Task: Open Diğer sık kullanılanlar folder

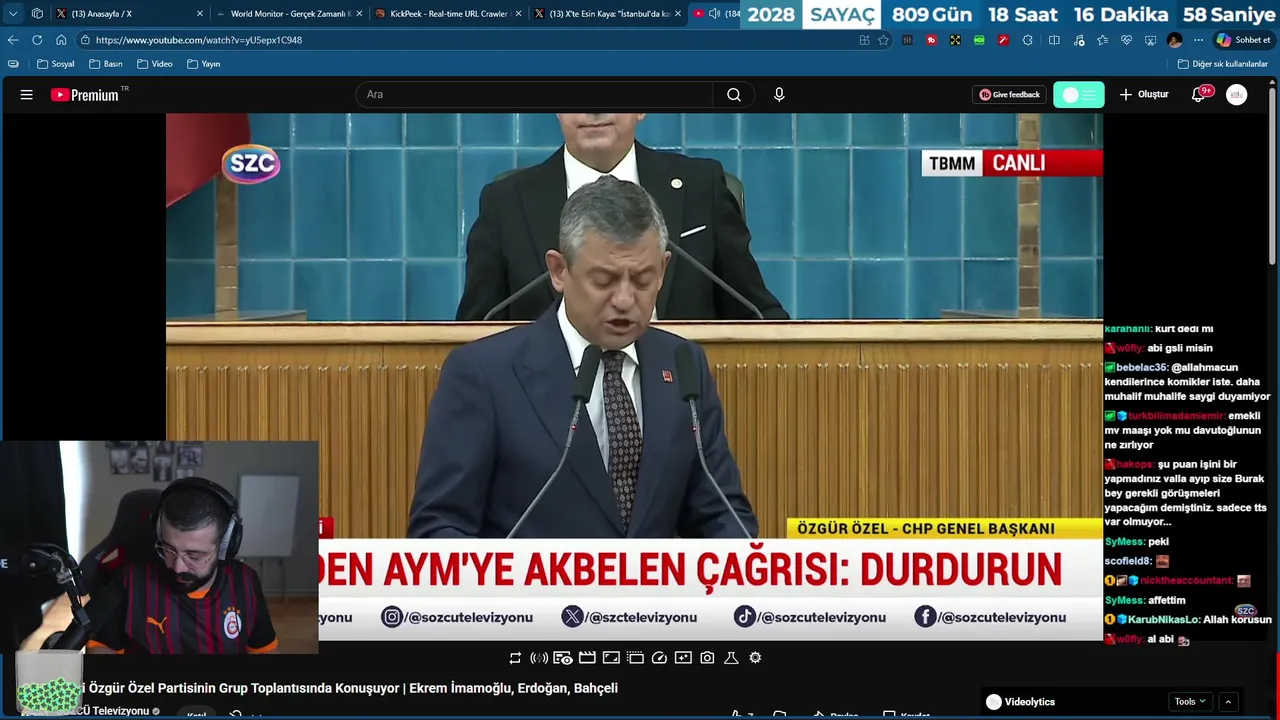Action: (1223, 64)
